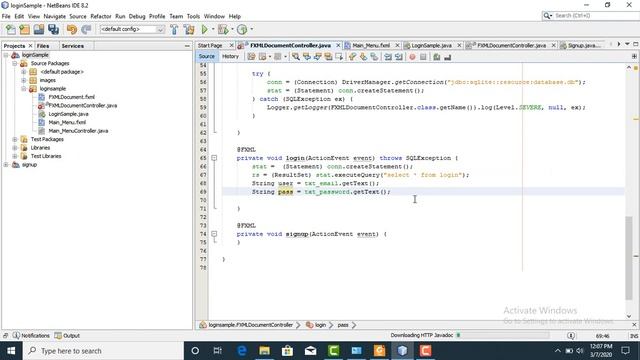Expand the Libraries node
This screenshot has height=360, width=640.
[x=15, y=148]
